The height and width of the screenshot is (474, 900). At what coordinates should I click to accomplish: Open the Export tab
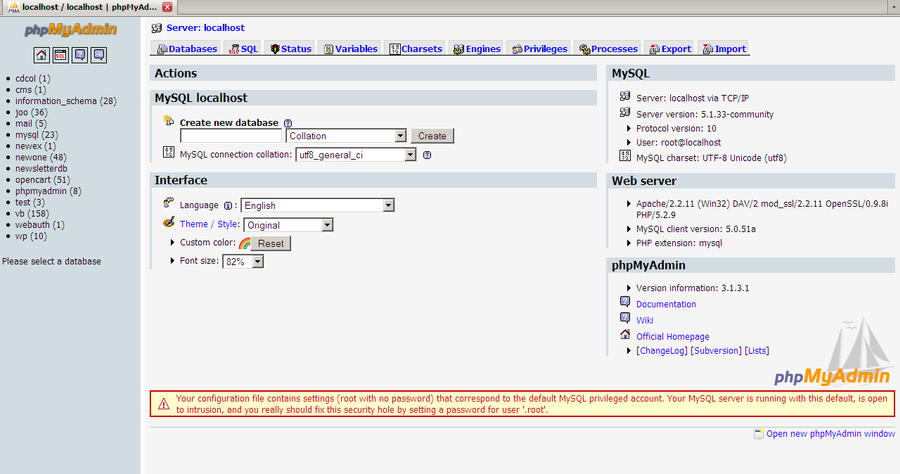pos(670,49)
